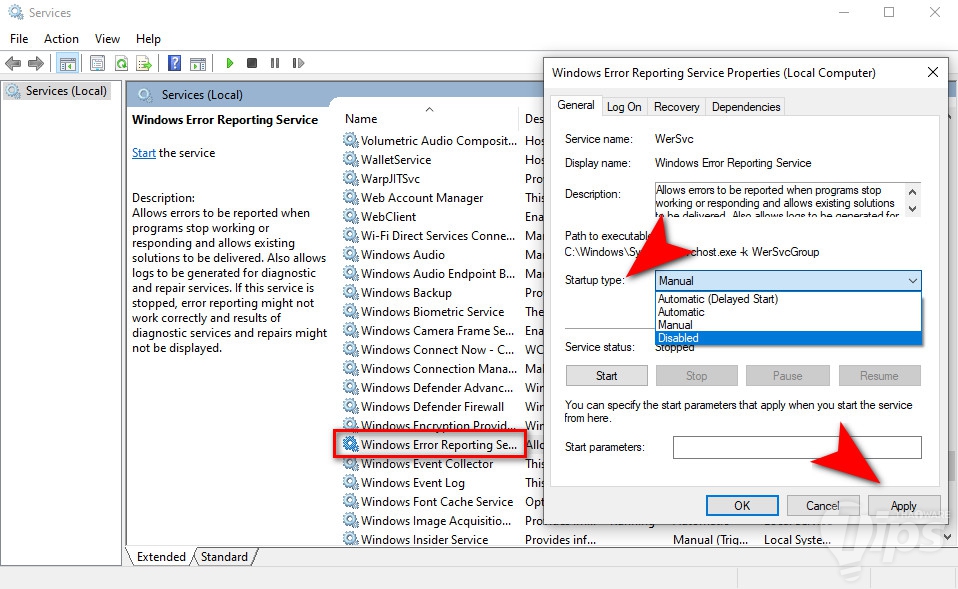The width and height of the screenshot is (958, 589).
Task: Click into the Start parameters field
Action: point(797,447)
